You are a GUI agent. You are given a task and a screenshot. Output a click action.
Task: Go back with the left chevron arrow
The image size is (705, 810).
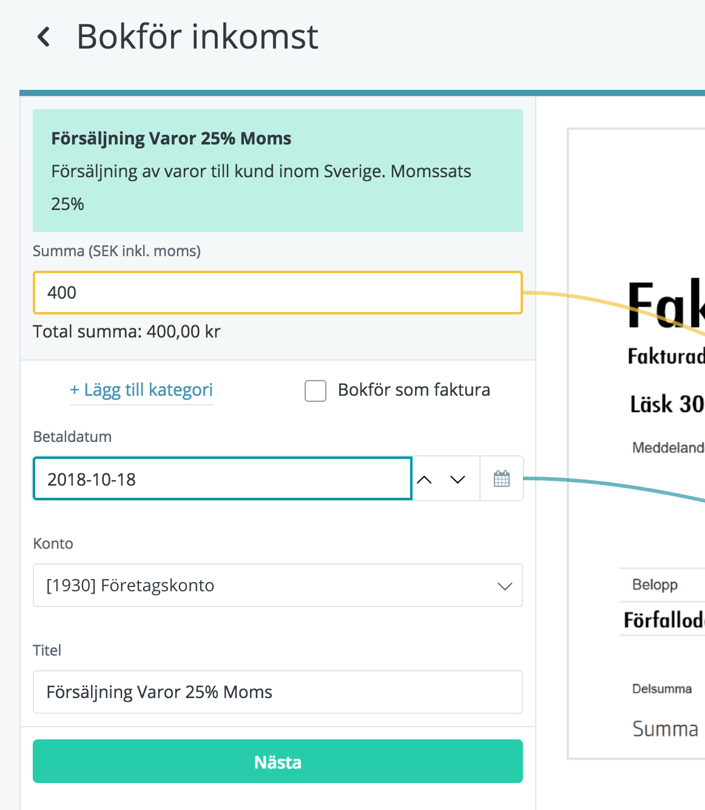(44, 37)
